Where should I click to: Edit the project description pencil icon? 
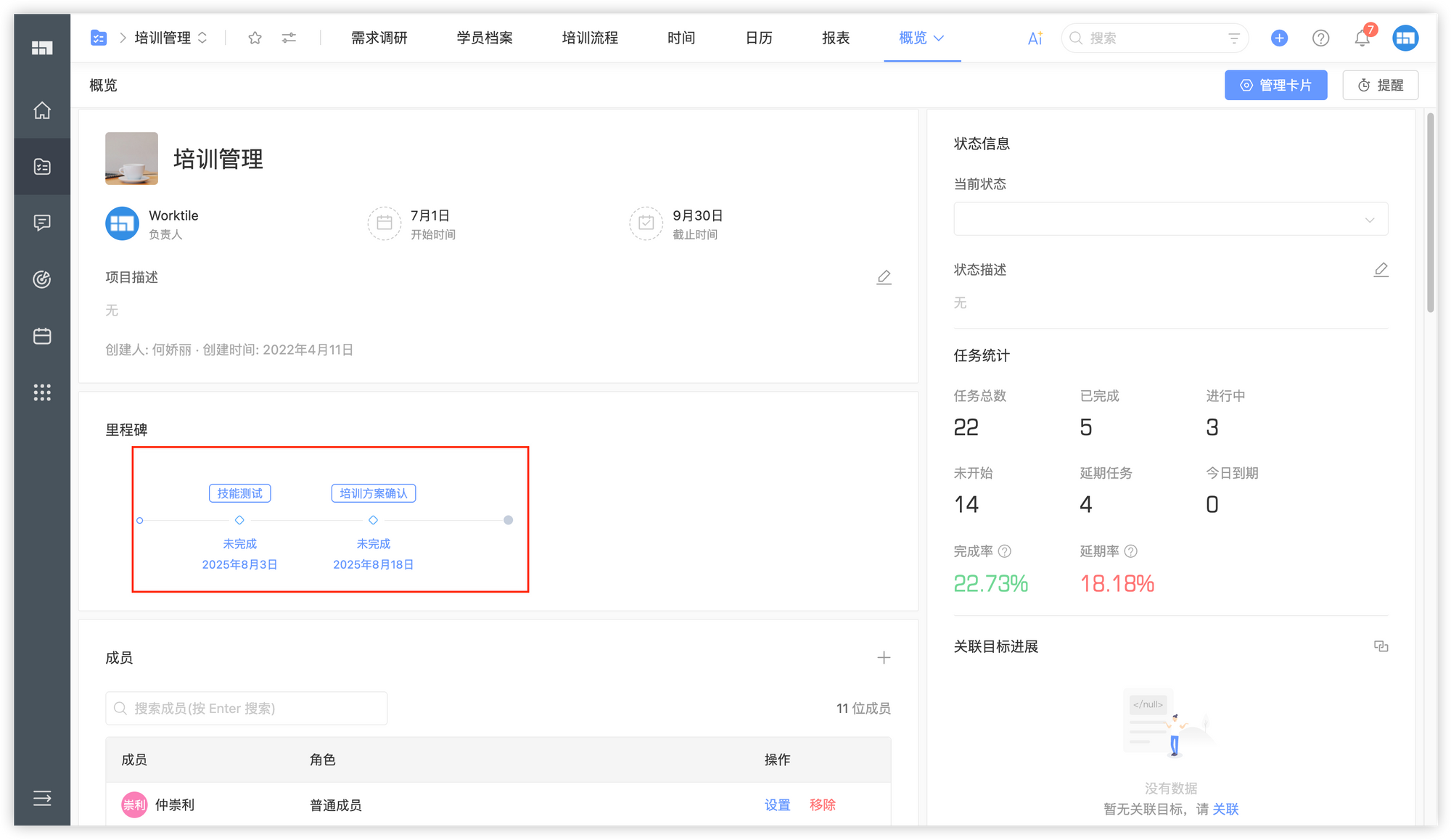[884, 277]
